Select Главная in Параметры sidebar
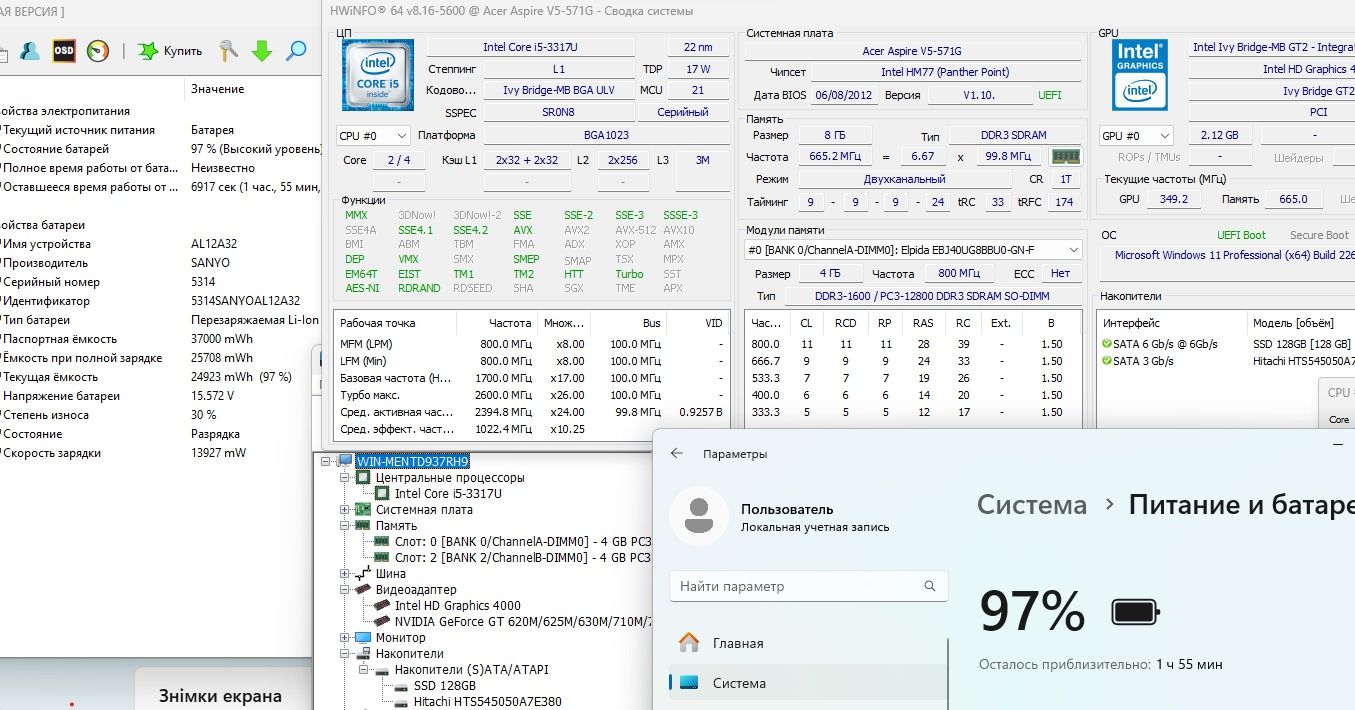 pos(808,643)
